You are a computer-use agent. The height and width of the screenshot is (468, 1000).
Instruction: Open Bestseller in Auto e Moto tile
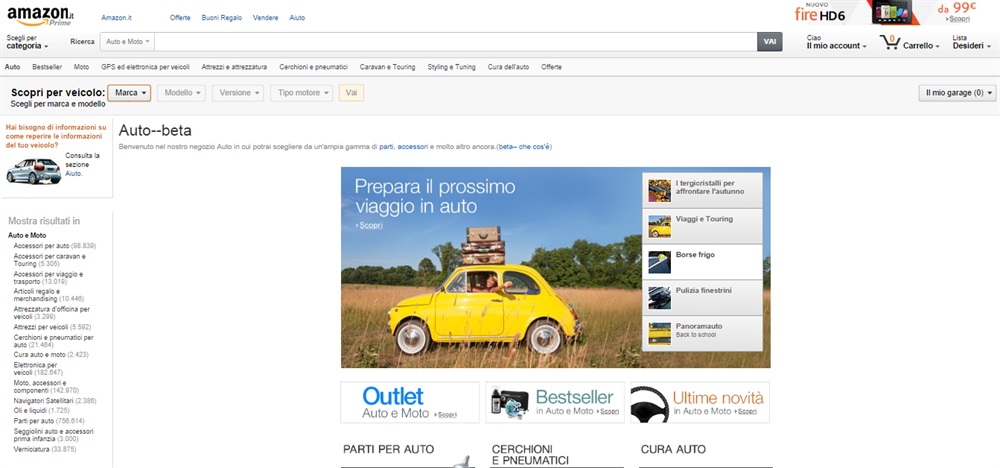tap(555, 402)
